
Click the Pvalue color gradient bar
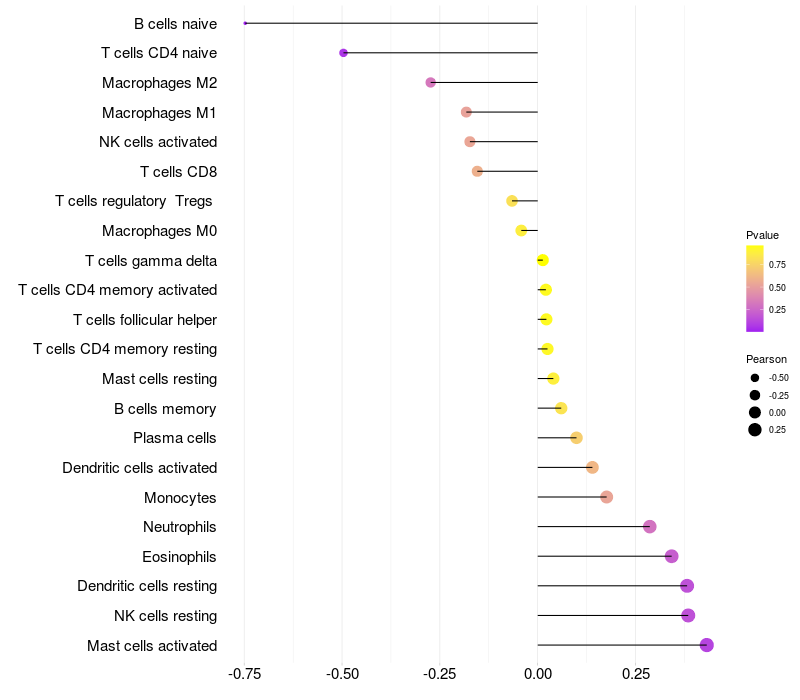point(755,288)
